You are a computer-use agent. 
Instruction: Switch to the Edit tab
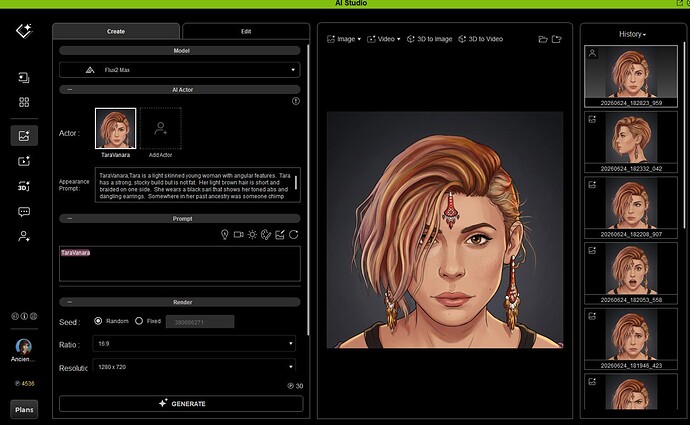[246, 31]
